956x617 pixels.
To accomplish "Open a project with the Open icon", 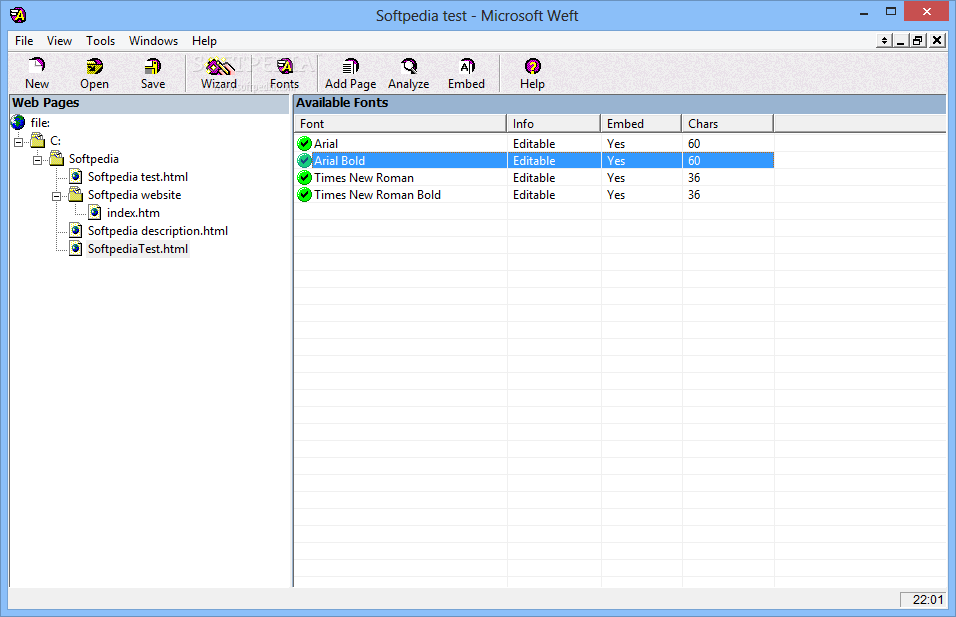I will 95,66.
